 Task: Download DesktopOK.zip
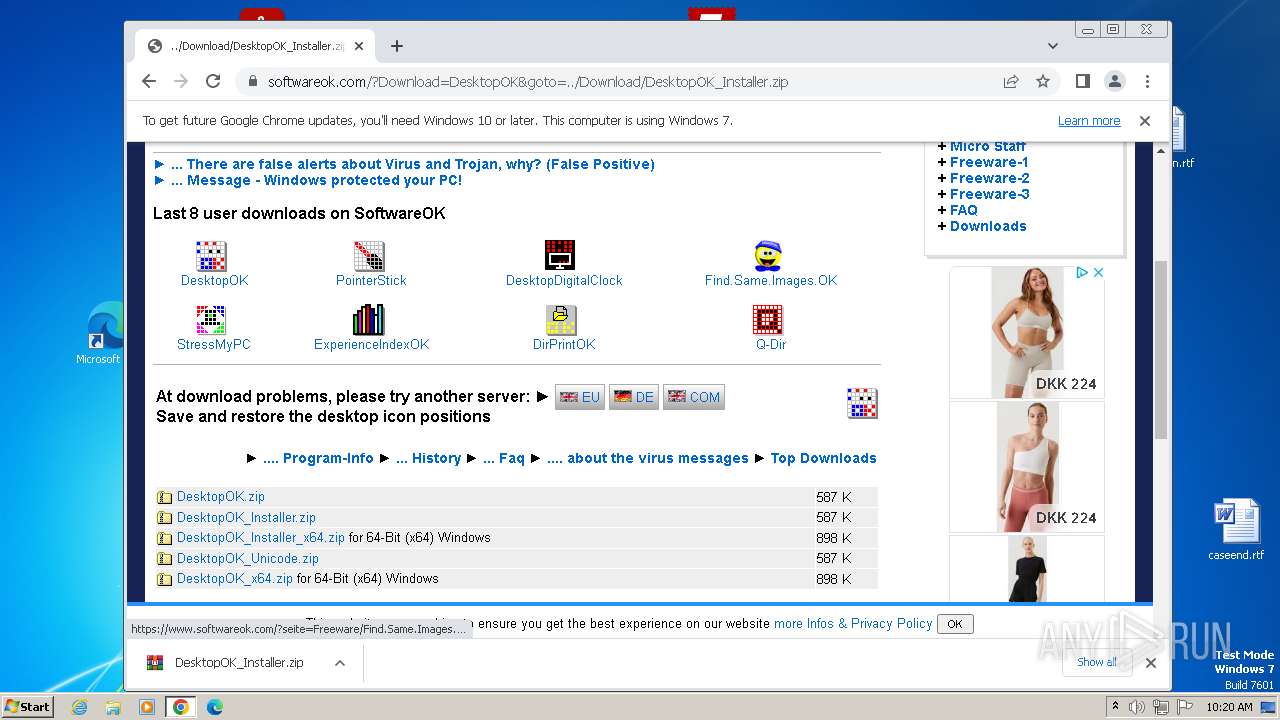click(221, 497)
